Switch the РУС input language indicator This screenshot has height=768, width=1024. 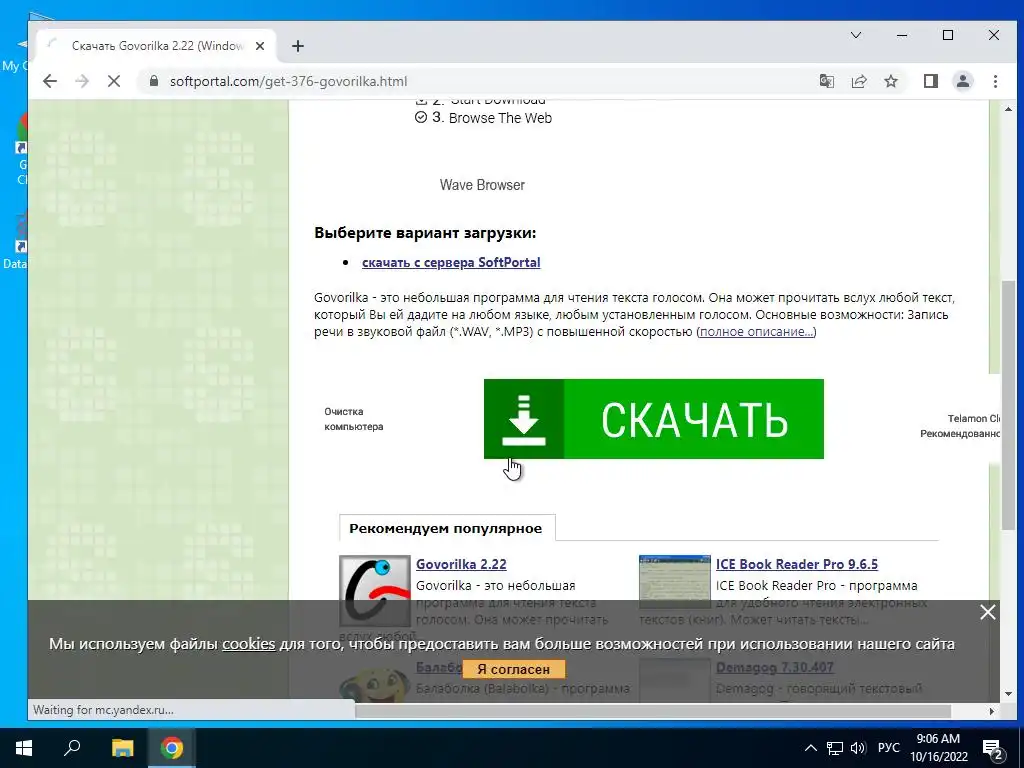pyautogui.click(x=888, y=748)
